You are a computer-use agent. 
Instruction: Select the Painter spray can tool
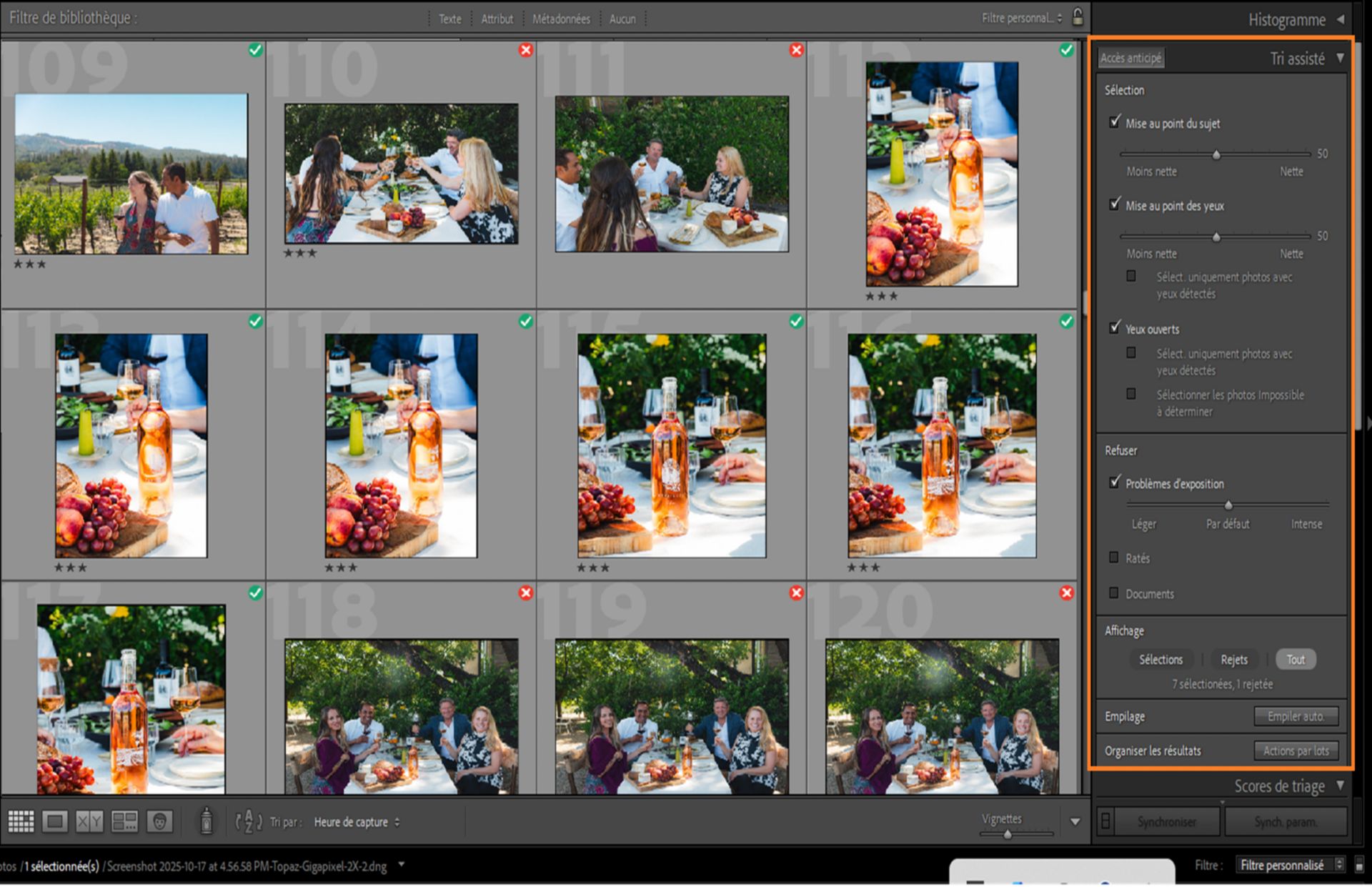pyautogui.click(x=207, y=821)
